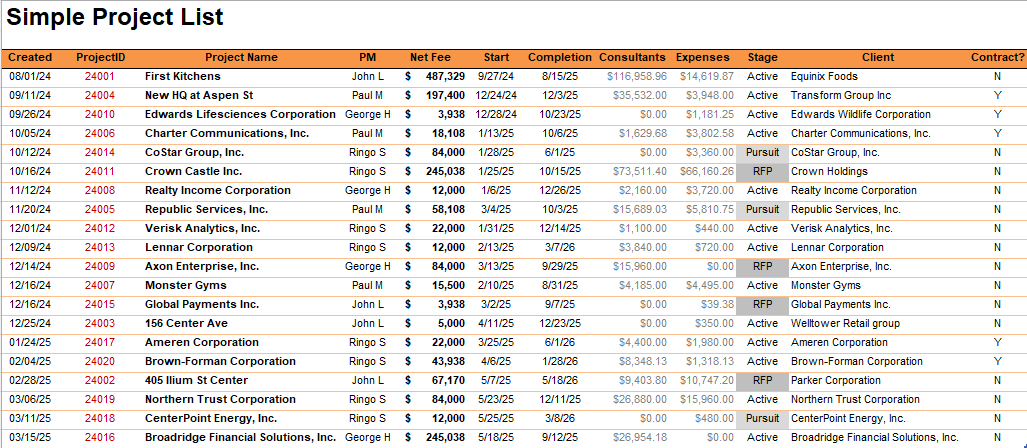Select Pursuit stage of CoStar Group row
The image size is (1027, 448).
762,153
